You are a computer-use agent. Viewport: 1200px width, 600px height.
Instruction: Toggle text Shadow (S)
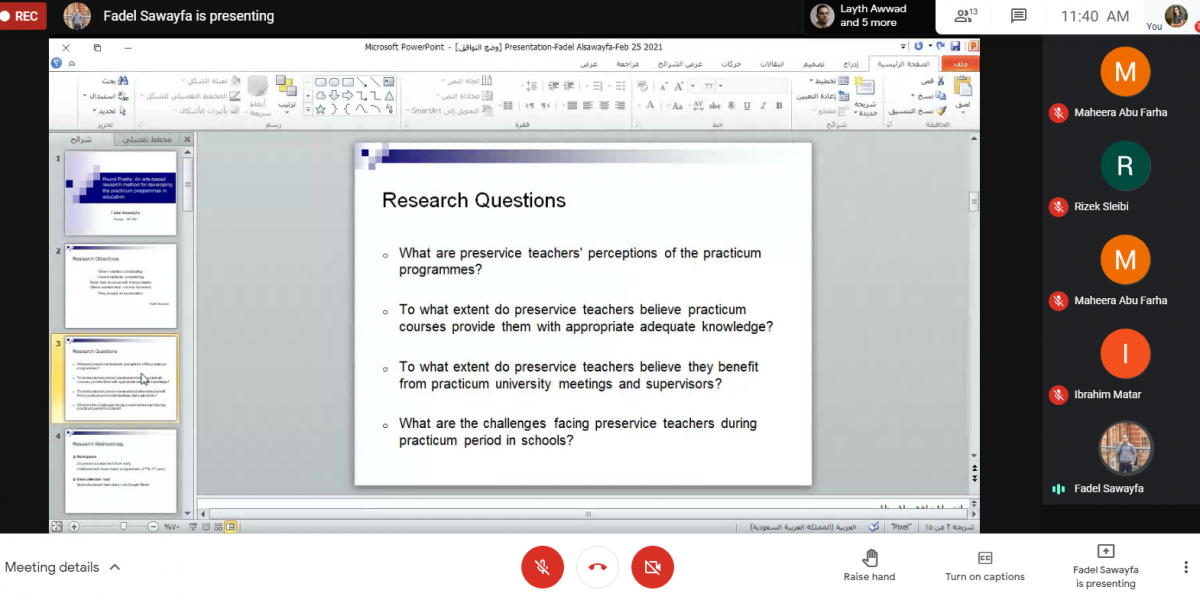click(731, 106)
